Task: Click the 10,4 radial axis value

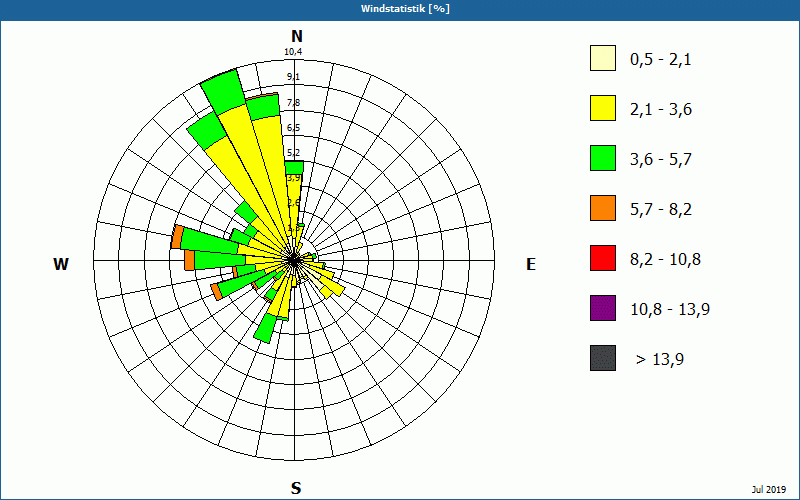Action: pyautogui.click(x=293, y=52)
